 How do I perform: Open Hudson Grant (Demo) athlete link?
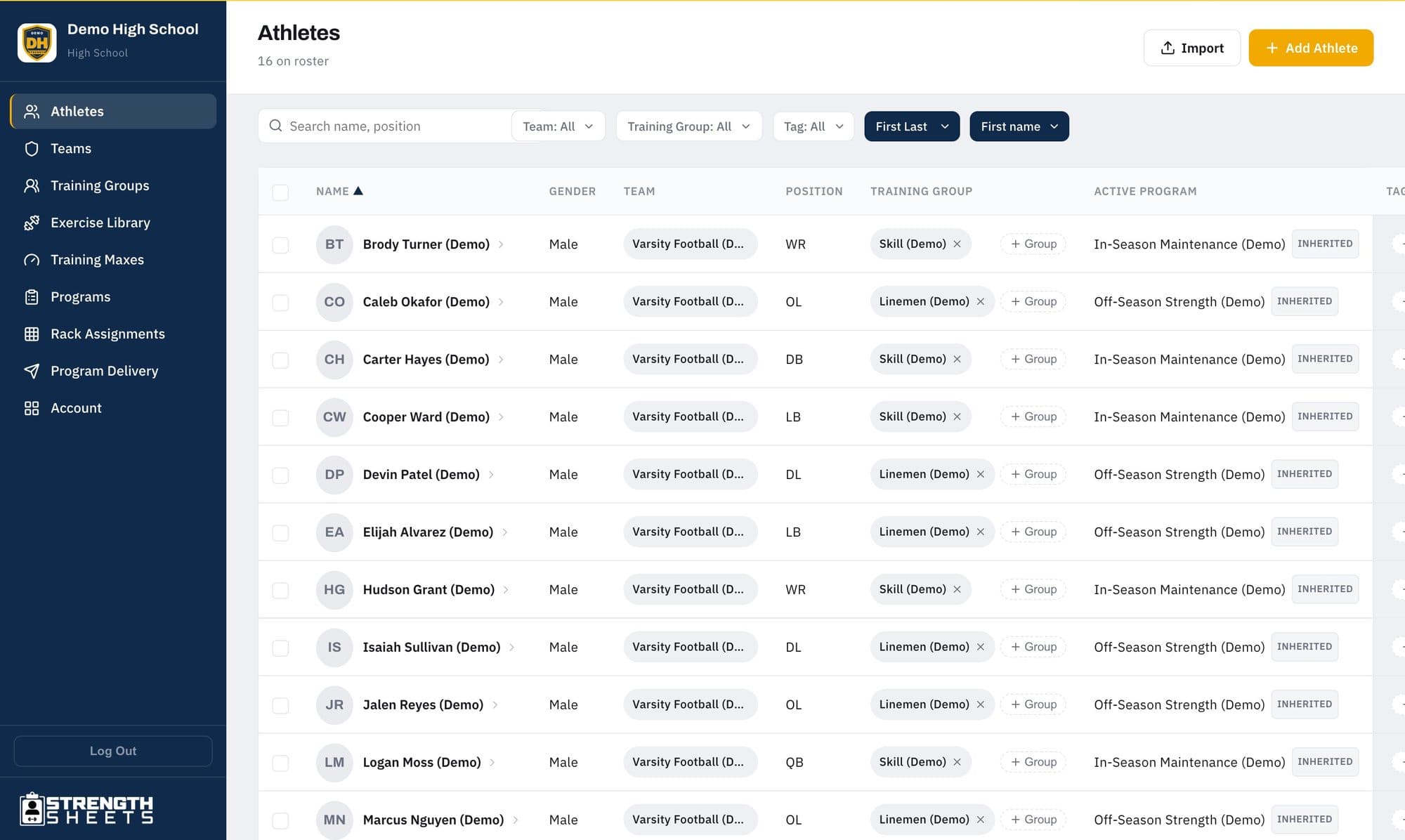[429, 590]
